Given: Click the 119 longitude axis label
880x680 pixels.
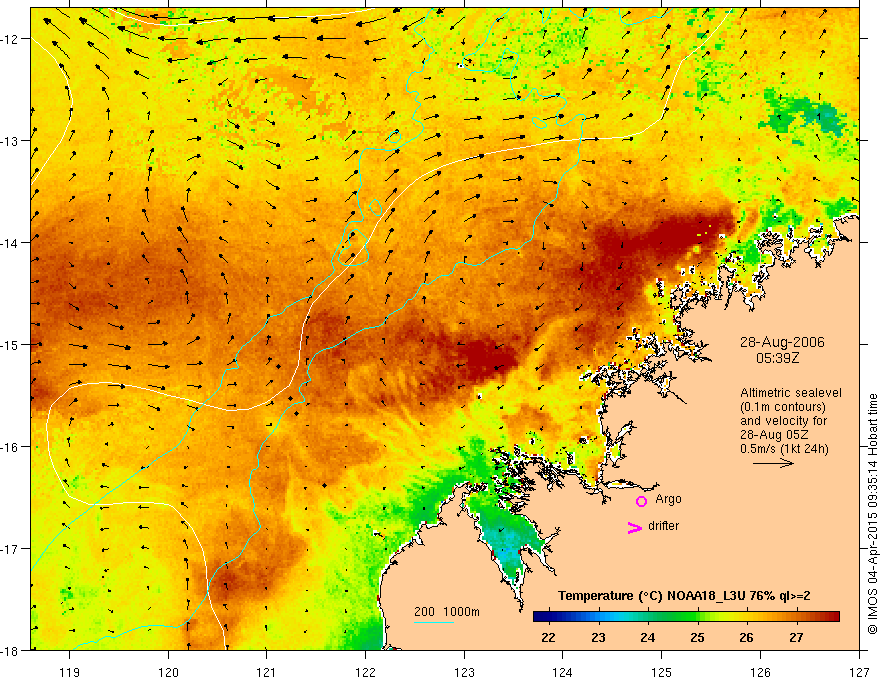Looking at the screenshot, I should point(70,672).
